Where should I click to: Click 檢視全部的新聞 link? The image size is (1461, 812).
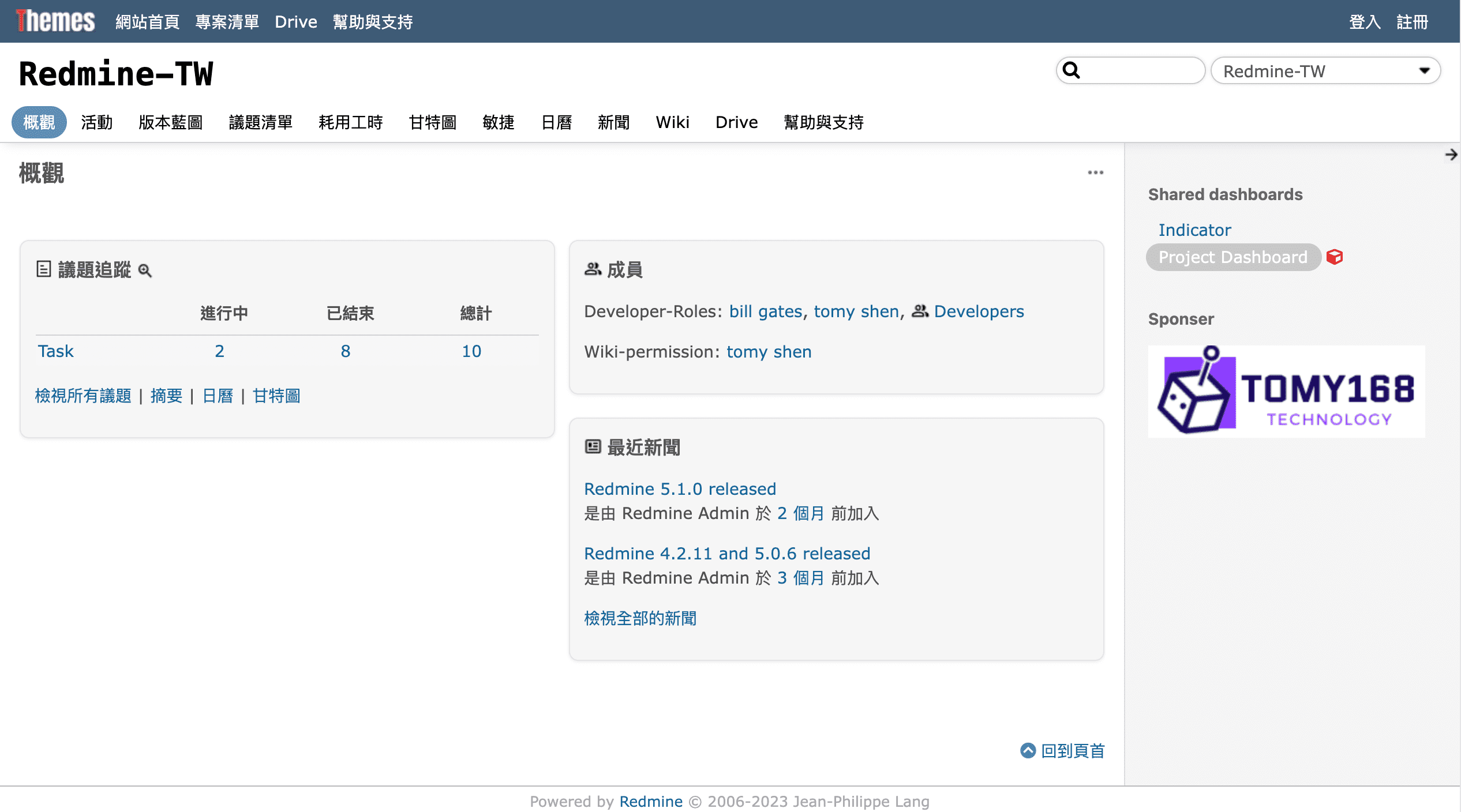point(640,618)
